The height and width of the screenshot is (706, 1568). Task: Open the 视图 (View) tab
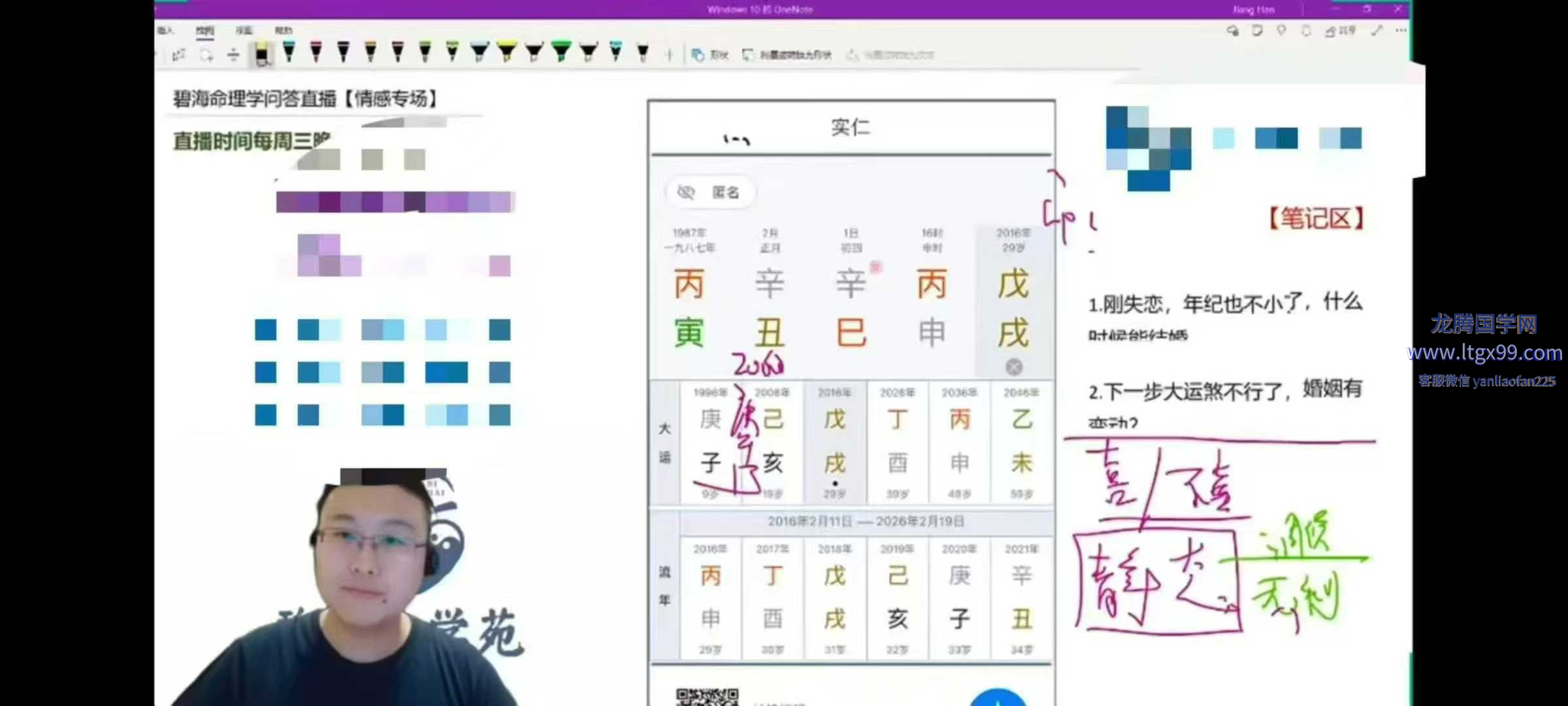point(244,30)
